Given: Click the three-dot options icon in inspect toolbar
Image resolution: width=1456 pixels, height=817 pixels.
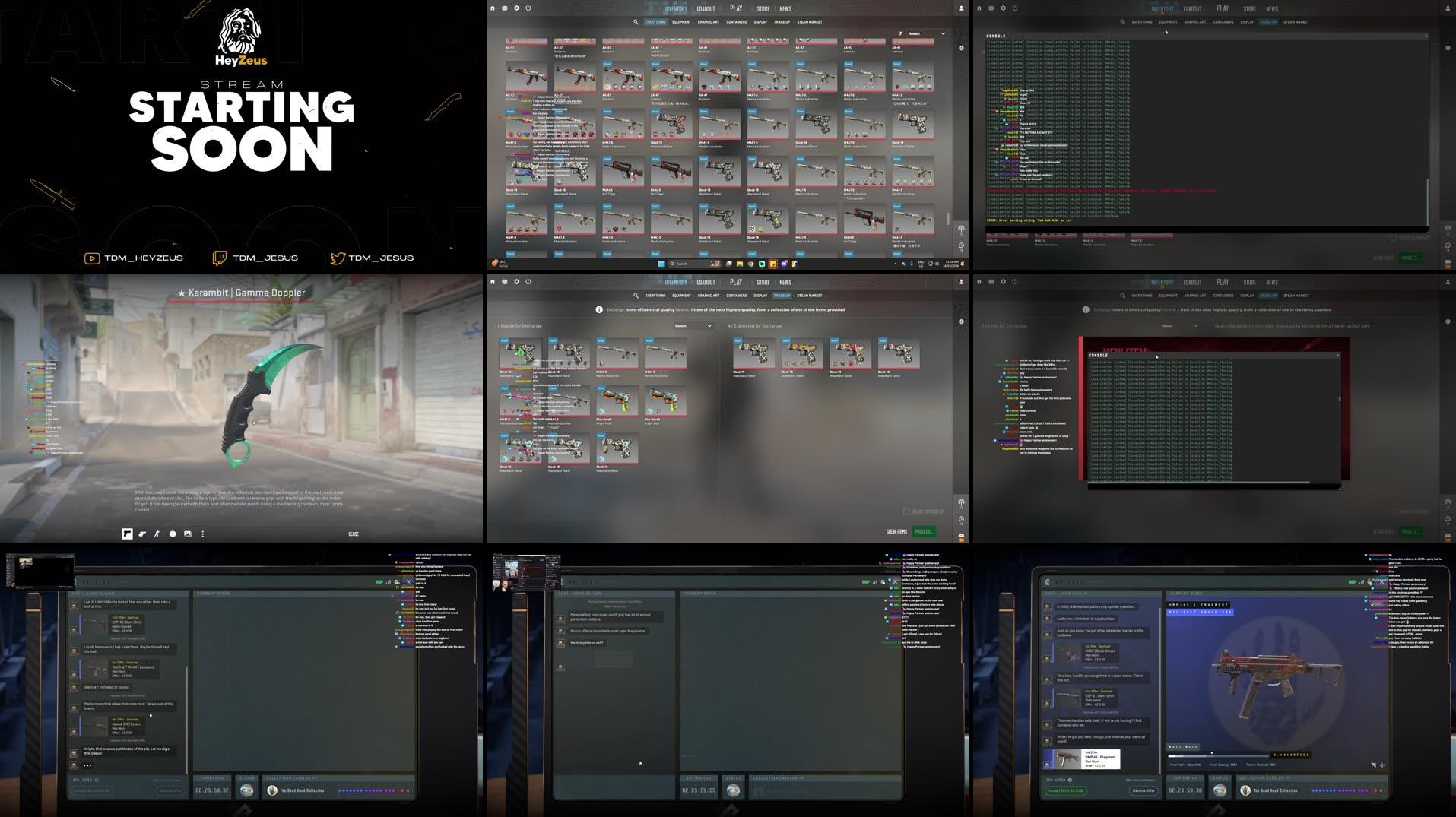Looking at the screenshot, I should click(x=202, y=534).
